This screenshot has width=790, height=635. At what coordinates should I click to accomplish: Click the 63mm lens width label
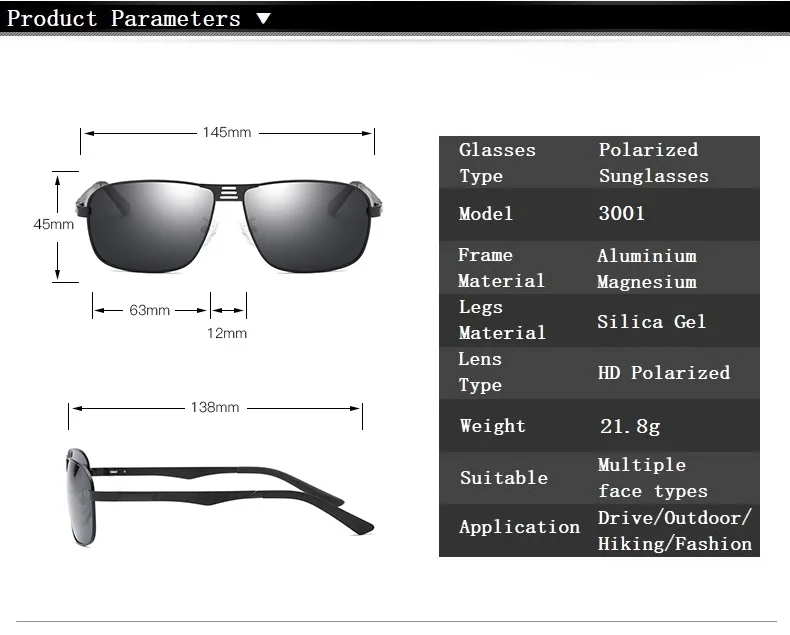point(149,310)
